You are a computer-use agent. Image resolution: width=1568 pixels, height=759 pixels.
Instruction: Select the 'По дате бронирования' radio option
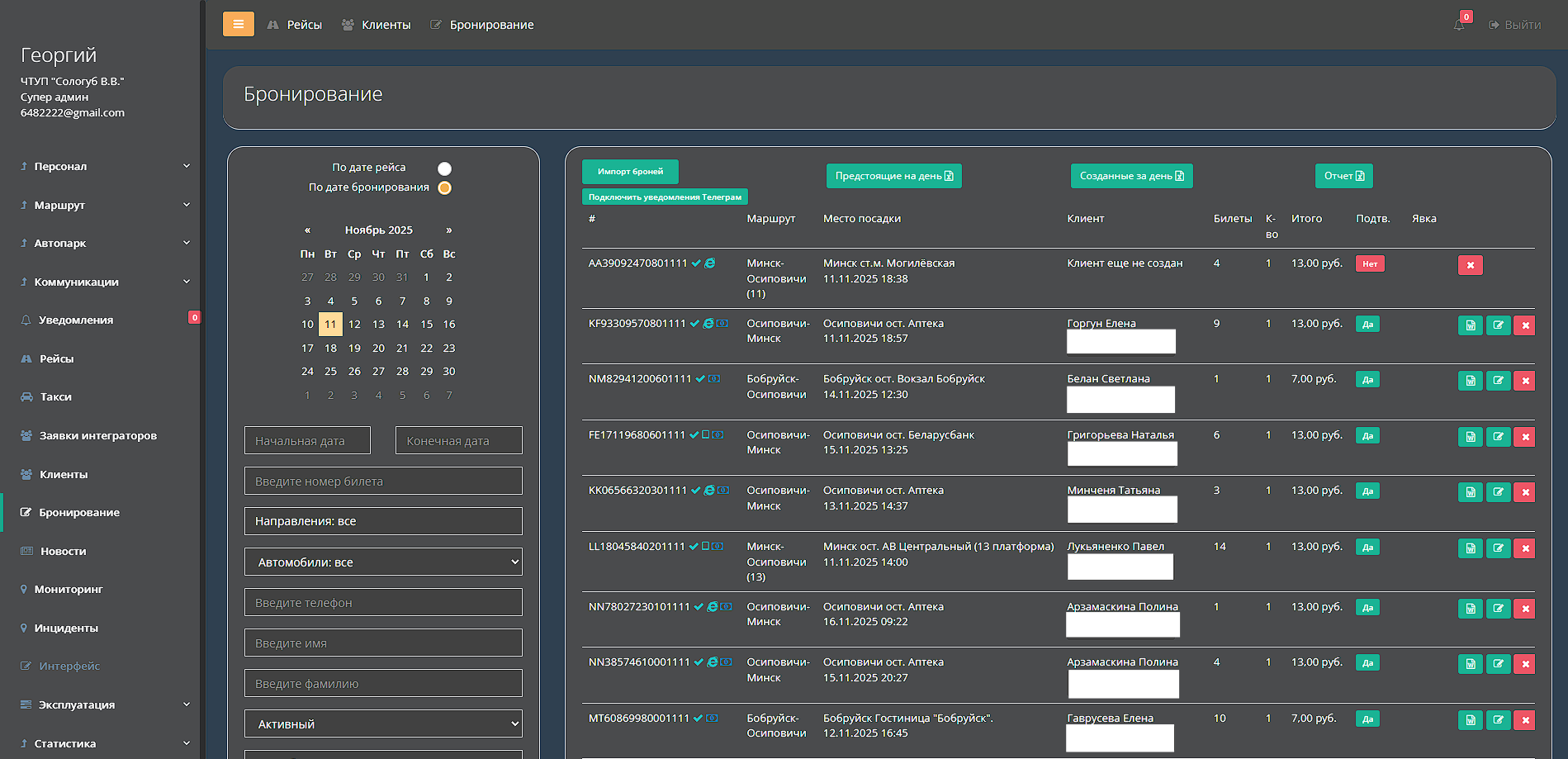[444, 188]
